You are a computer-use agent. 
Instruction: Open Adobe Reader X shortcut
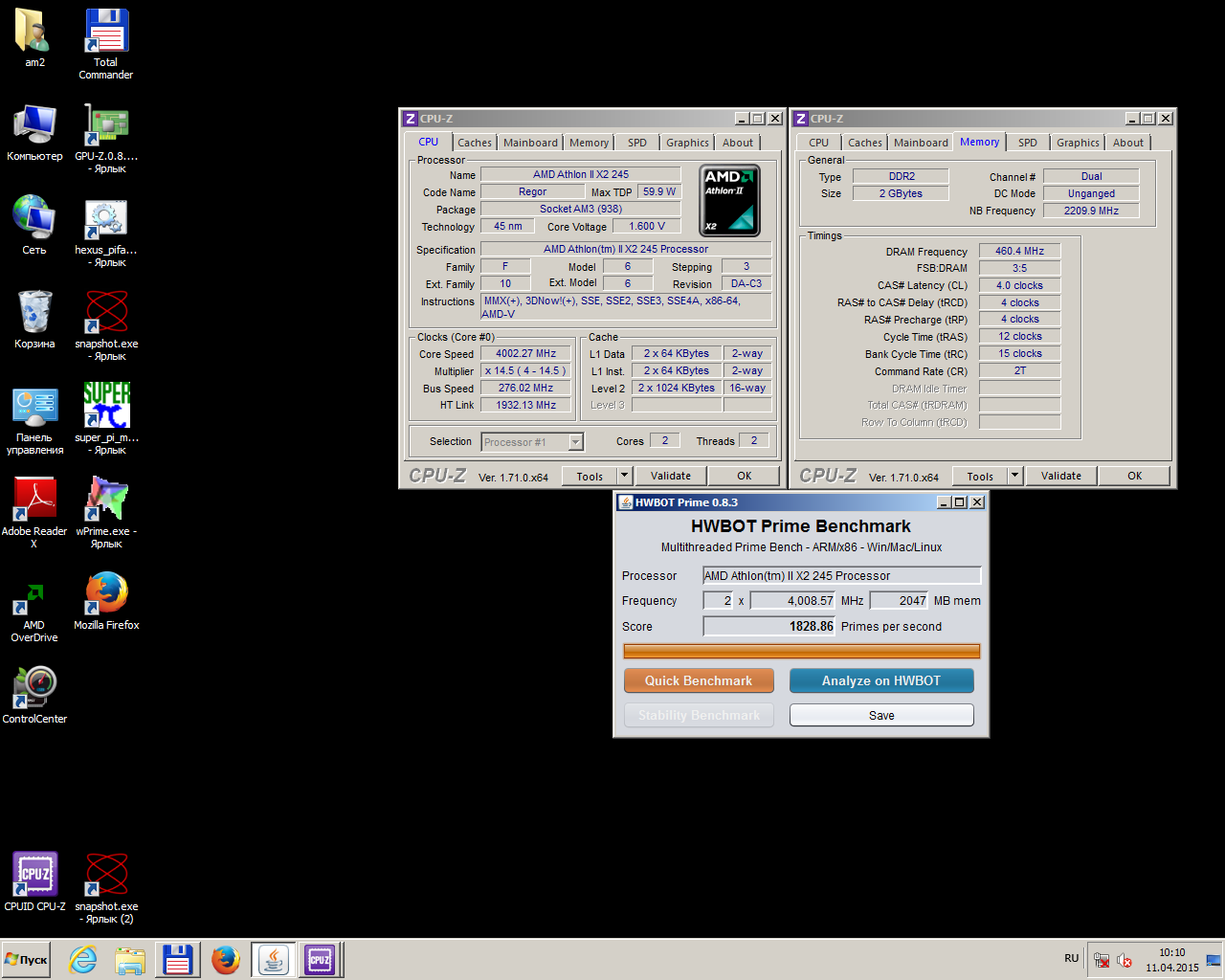(x=34, y=513)
